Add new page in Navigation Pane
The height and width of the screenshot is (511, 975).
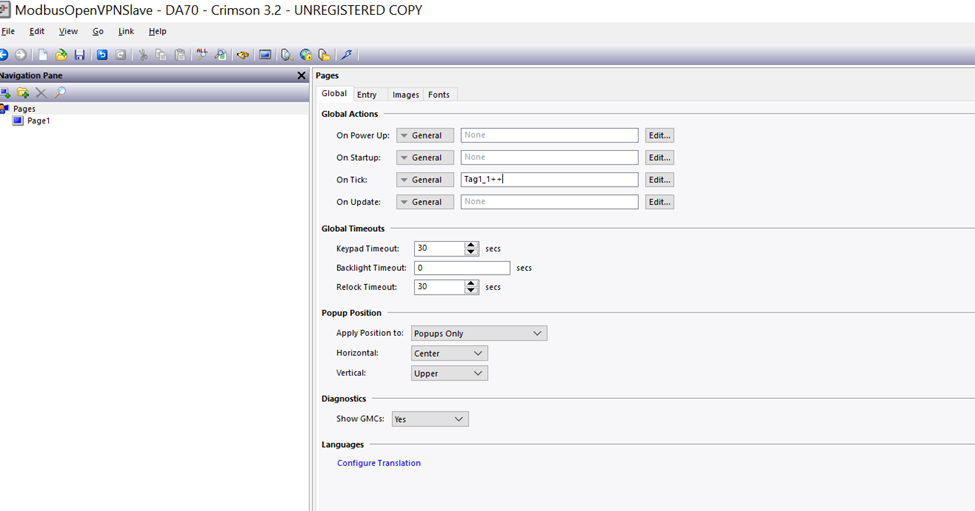(5, 93)
